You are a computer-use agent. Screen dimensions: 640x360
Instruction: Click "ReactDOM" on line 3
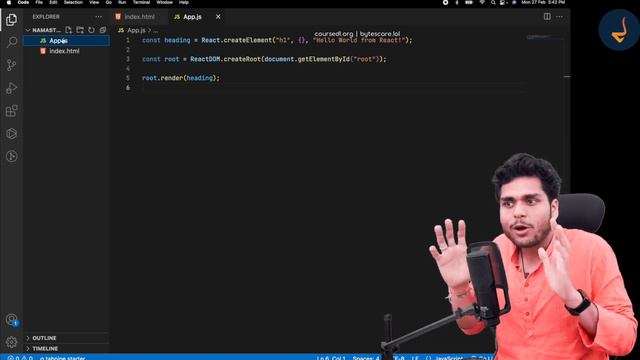click(205, 59)
